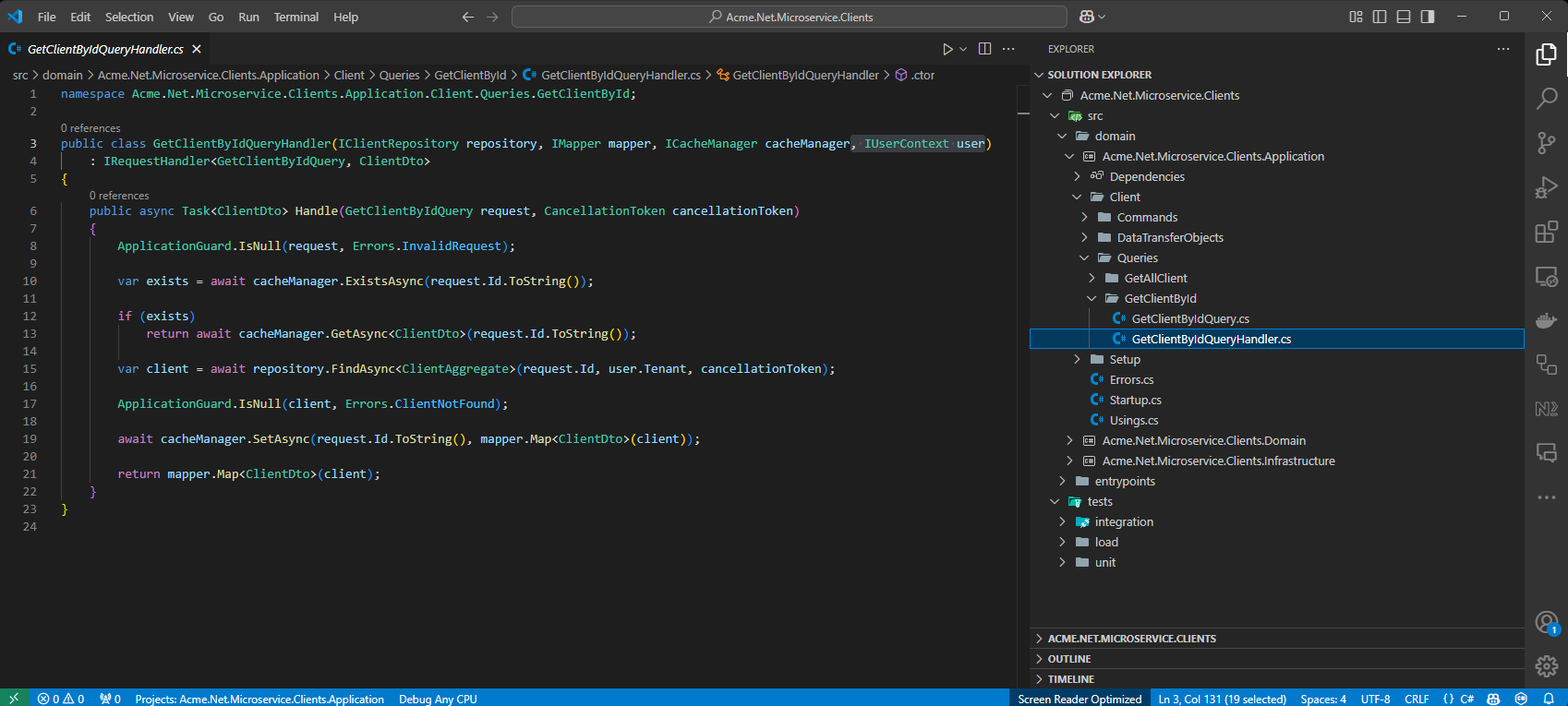Click the UTF-8 encoding indicator
The width and height of the screenshot is (1568, 706).
1375,699
